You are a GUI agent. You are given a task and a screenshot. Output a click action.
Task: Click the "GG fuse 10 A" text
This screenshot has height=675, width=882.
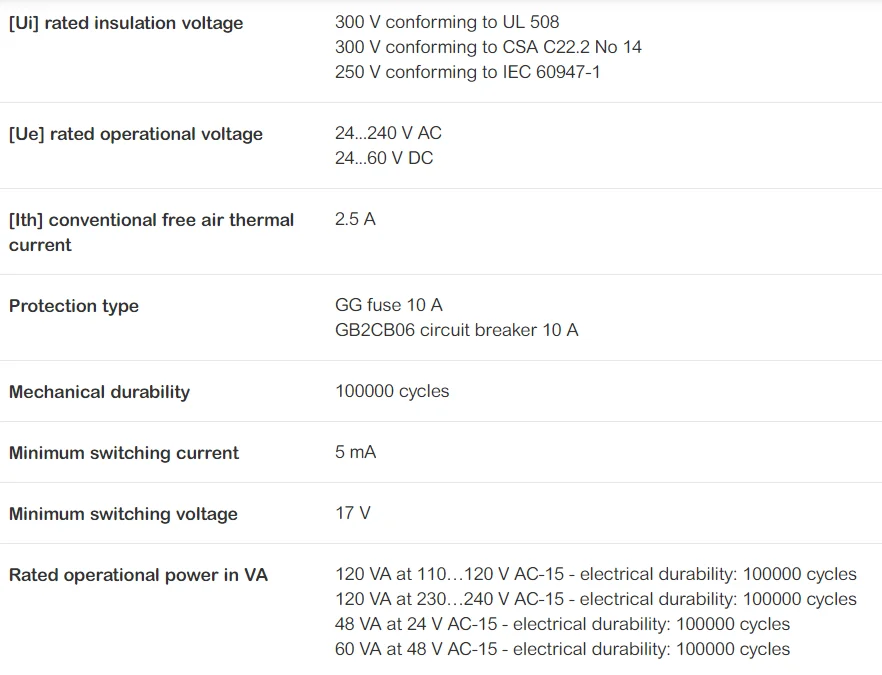coord(388,305)
